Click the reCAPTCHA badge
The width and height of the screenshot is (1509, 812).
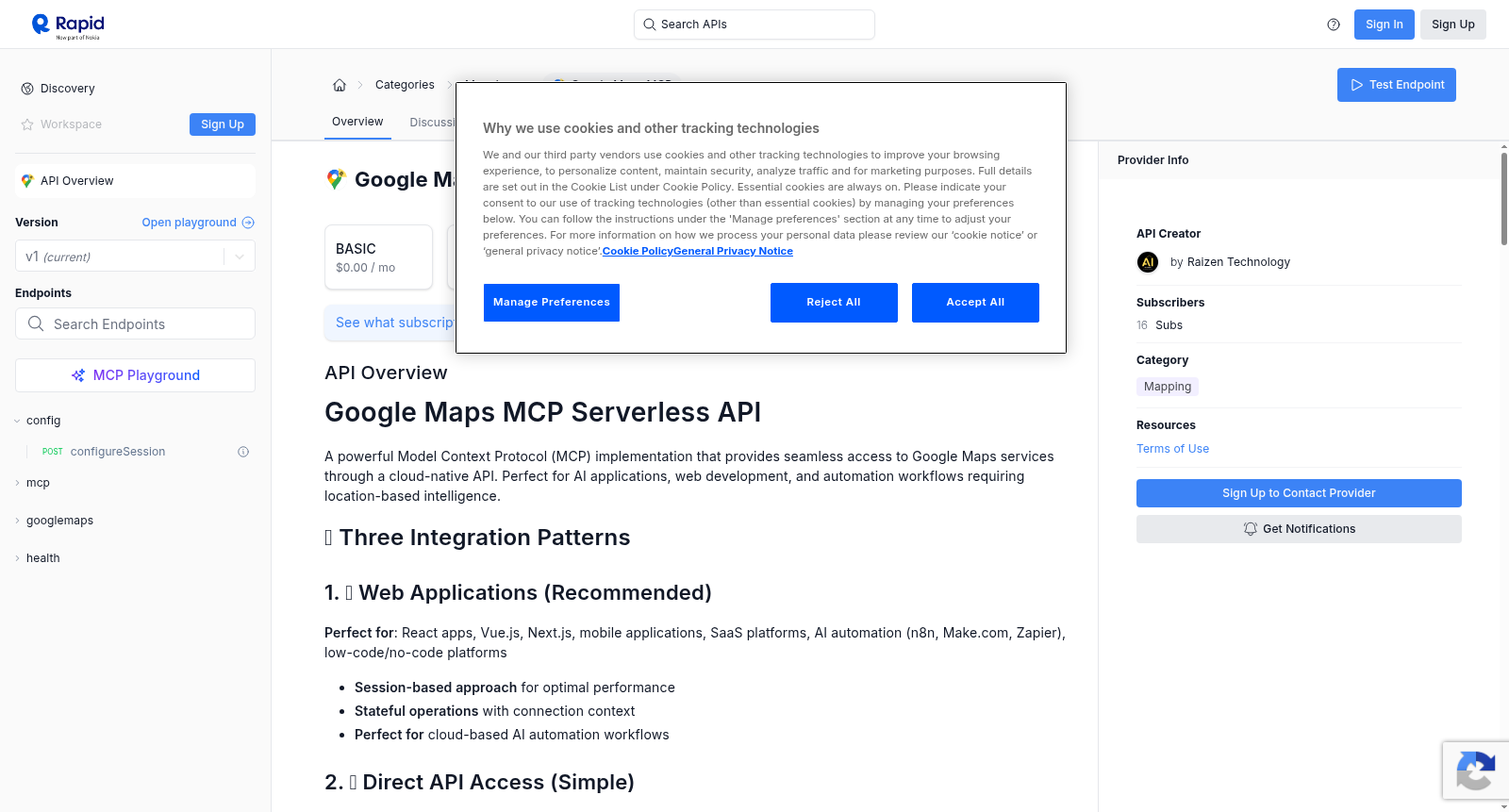[x=1476, y=771]
